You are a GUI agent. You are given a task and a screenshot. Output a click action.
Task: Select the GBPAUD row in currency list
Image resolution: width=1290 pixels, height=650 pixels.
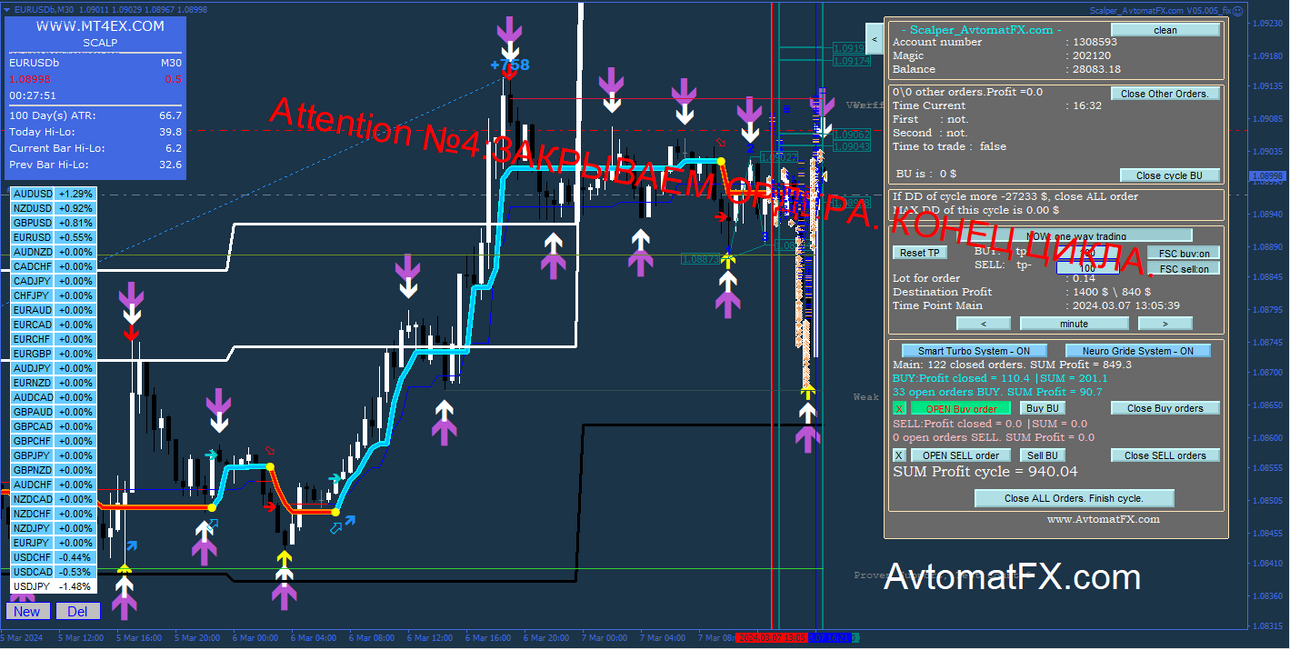click(x=53, y=411)
